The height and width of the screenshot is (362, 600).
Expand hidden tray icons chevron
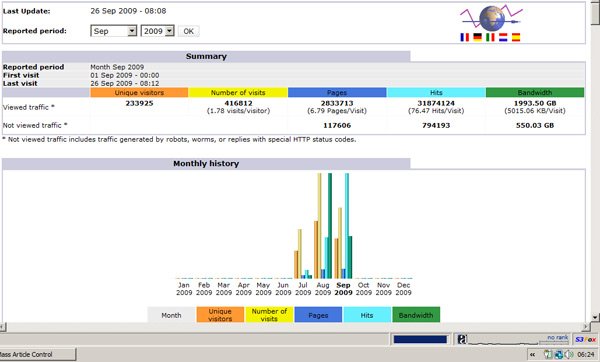532,355
